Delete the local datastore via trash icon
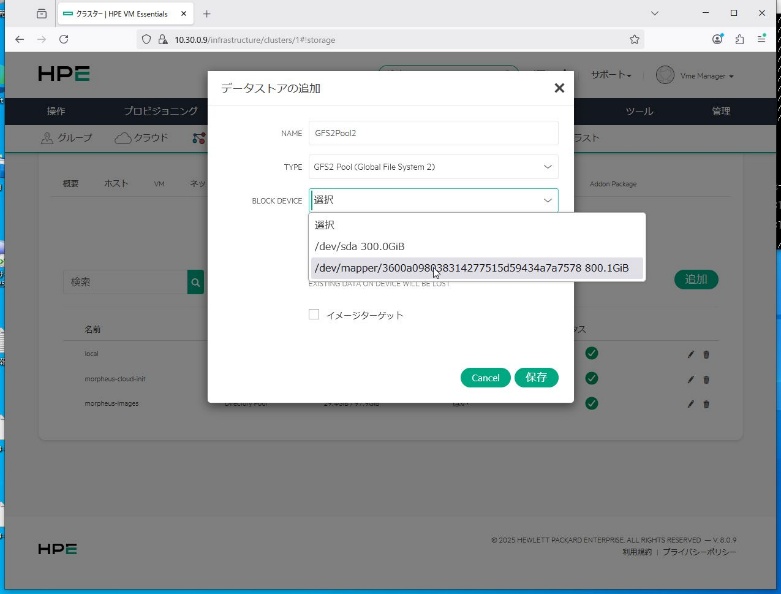Screen dimensions: 781x594 pyautogui.click(x=706, y=354)
